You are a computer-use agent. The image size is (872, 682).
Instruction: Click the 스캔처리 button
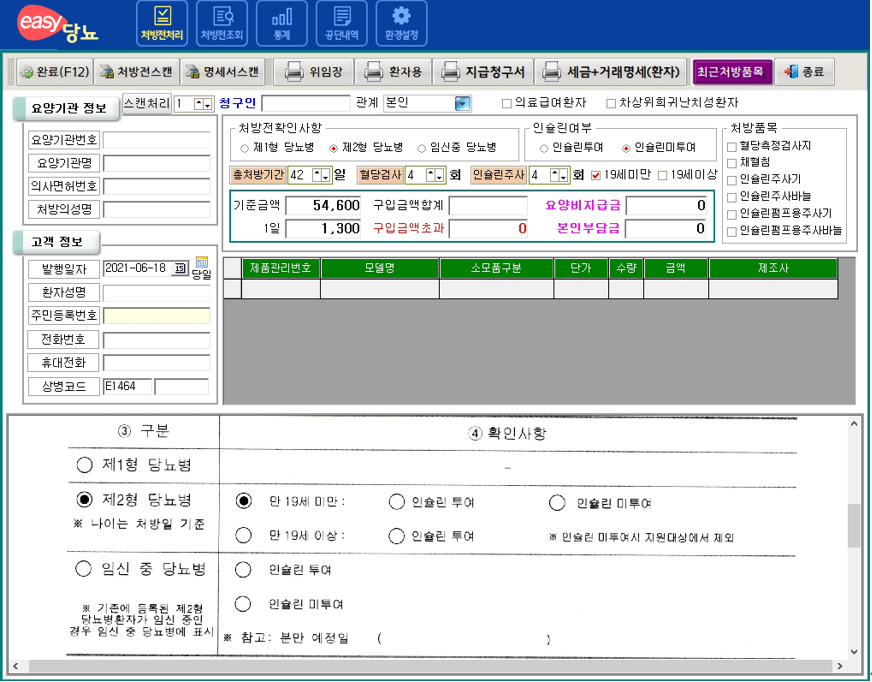pos(147,103)
